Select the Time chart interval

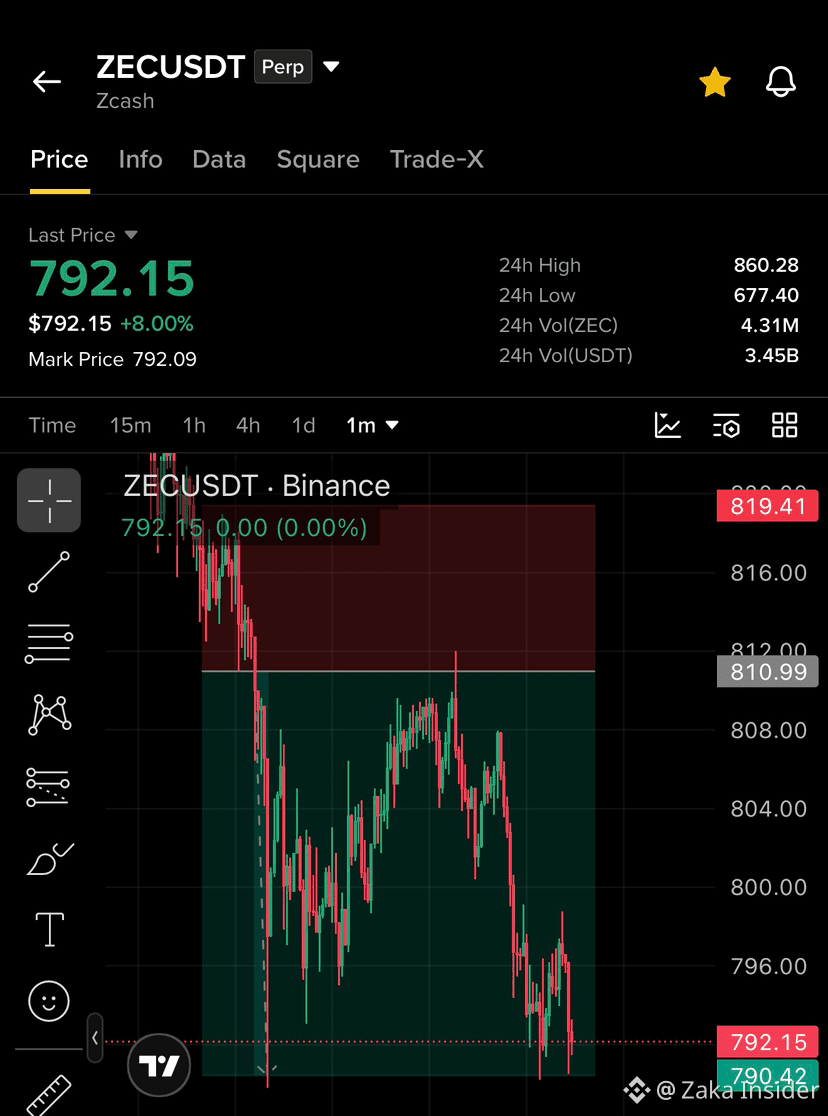coord(52,425)
